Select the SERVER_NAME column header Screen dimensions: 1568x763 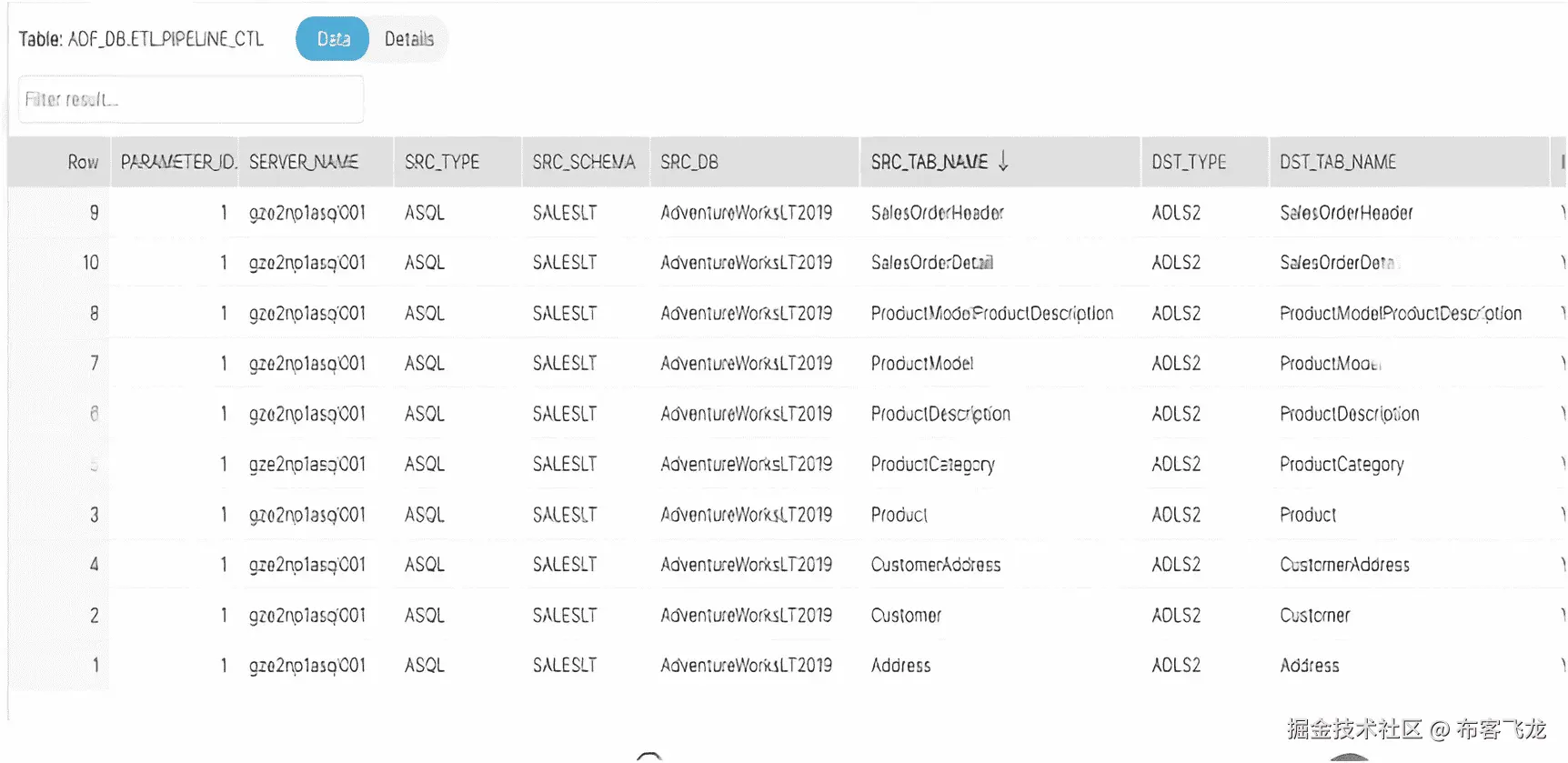[304, 162]
